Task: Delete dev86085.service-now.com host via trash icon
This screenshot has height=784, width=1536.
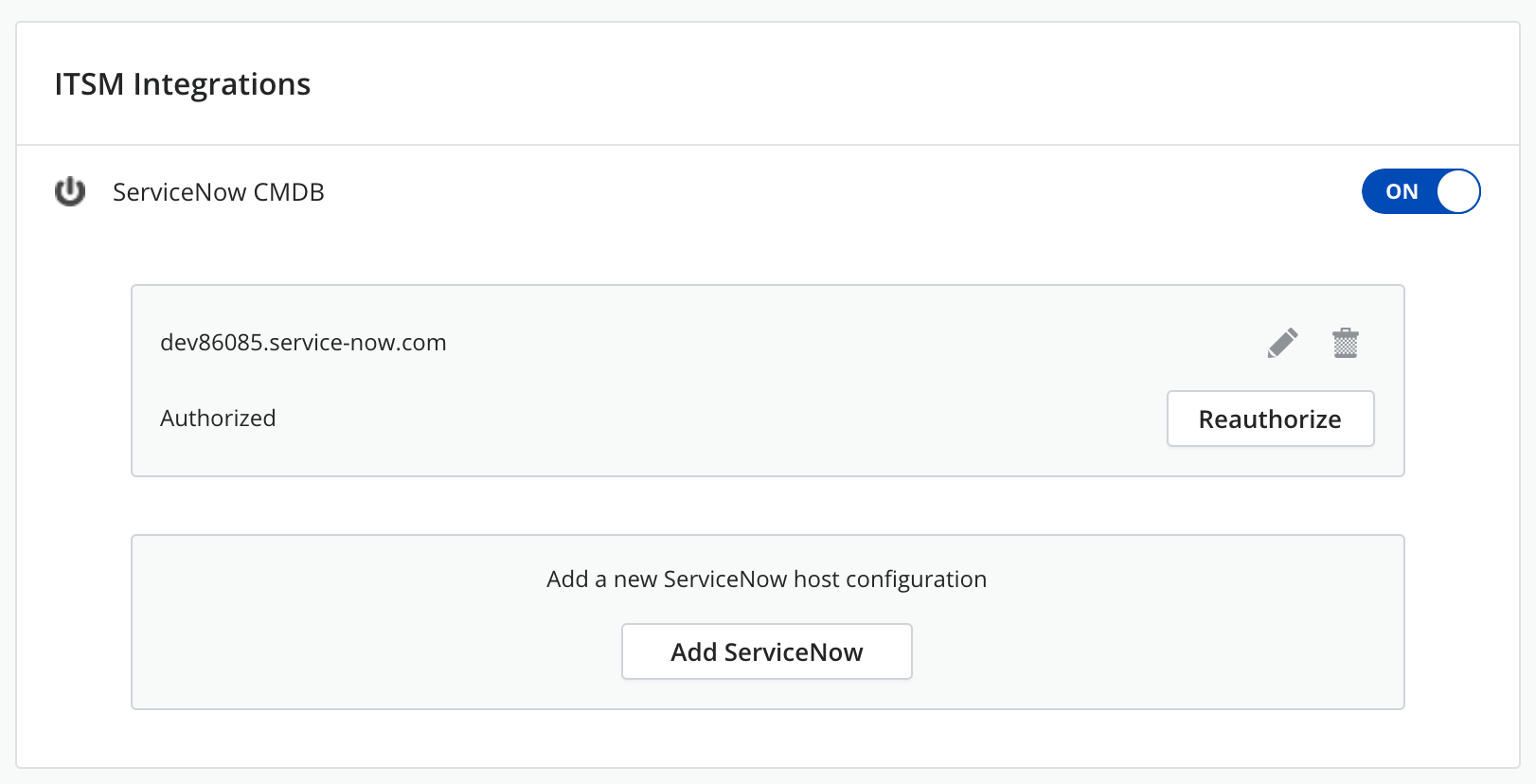Action: click(1346, 343)
